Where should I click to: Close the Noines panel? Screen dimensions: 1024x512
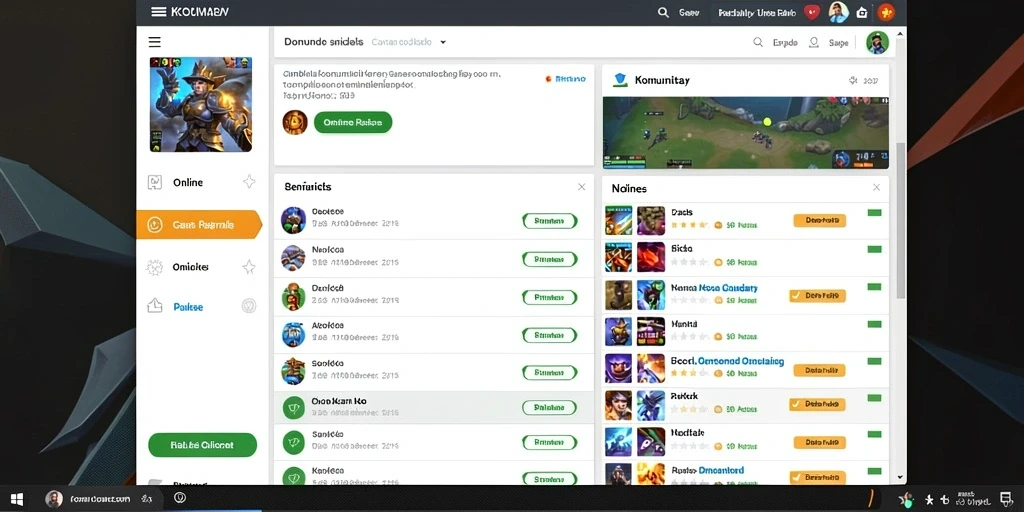876,187
